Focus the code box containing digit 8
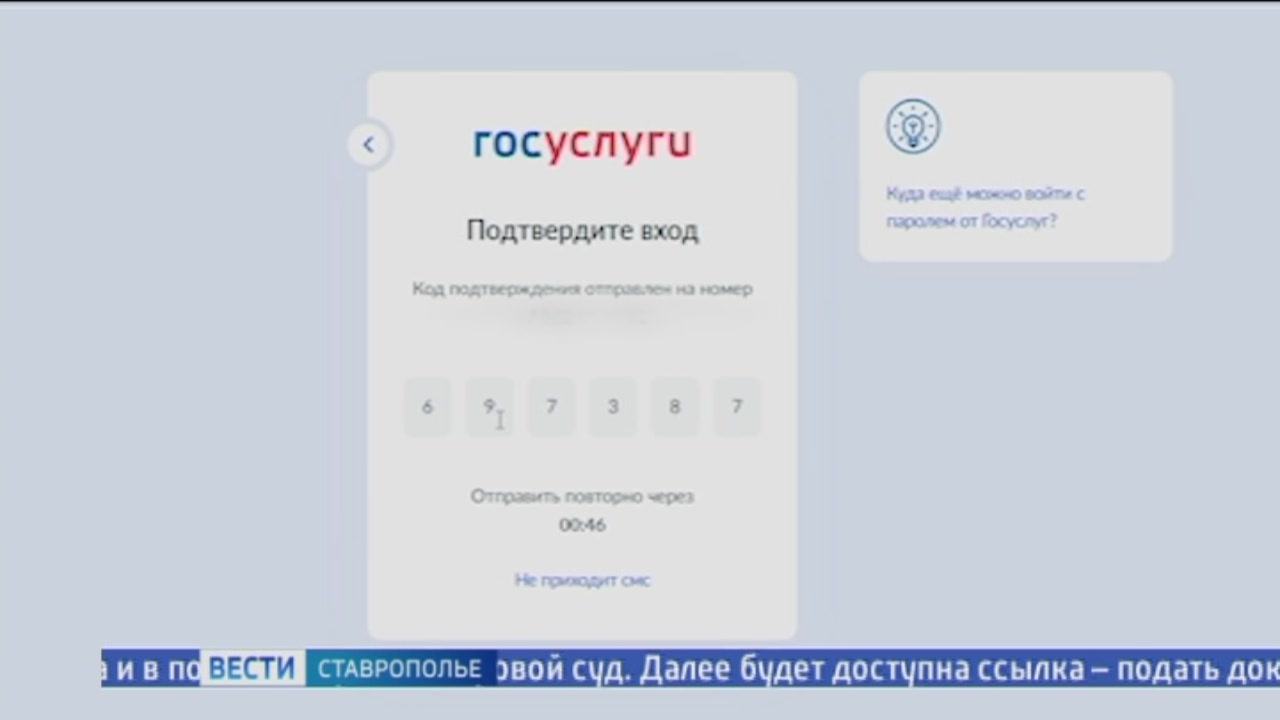1280x720 pixels. 675,407
